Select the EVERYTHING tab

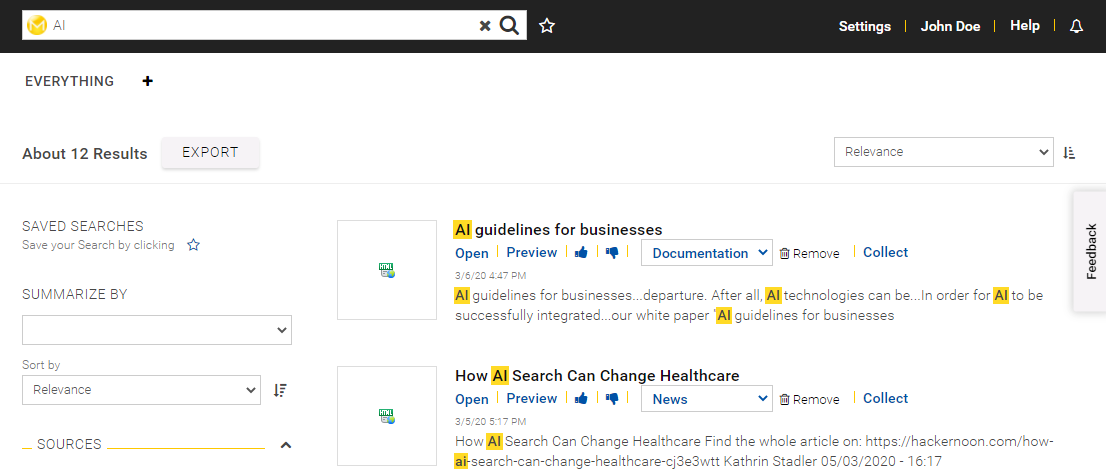pos(69,81)
